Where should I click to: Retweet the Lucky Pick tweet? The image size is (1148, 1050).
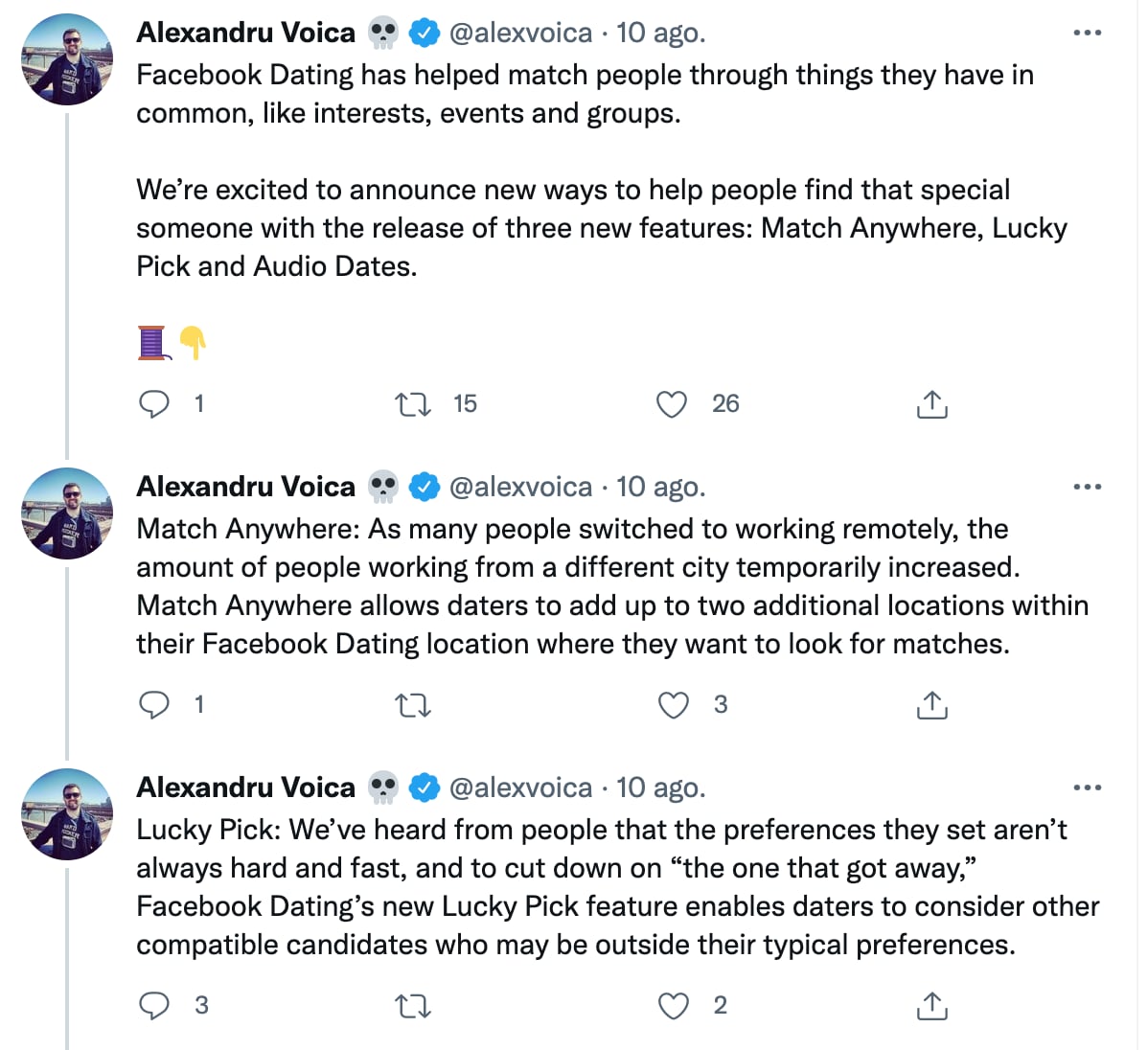click(413, 1007)
